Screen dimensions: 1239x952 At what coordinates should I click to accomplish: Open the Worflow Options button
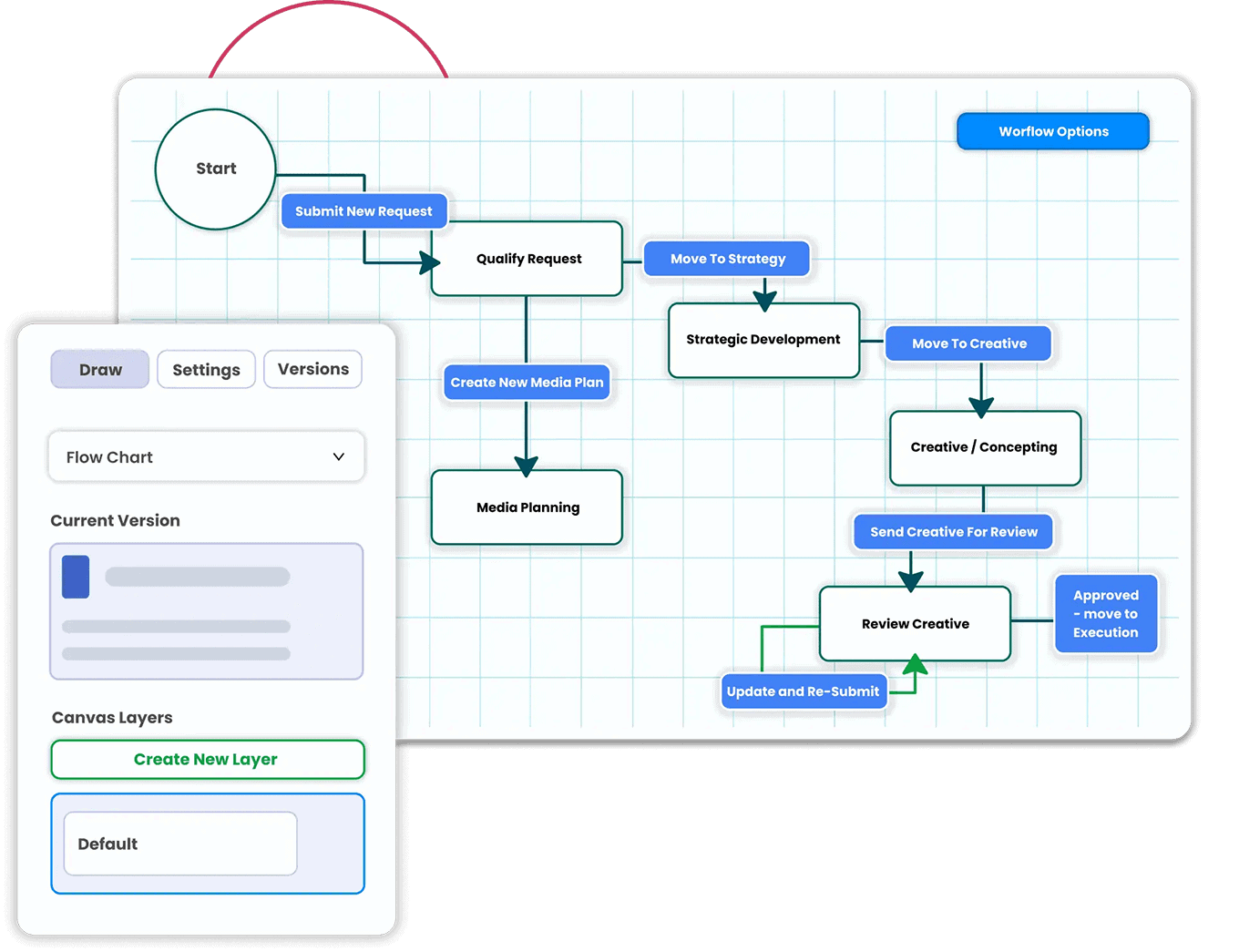click(x=1053, y=131)
